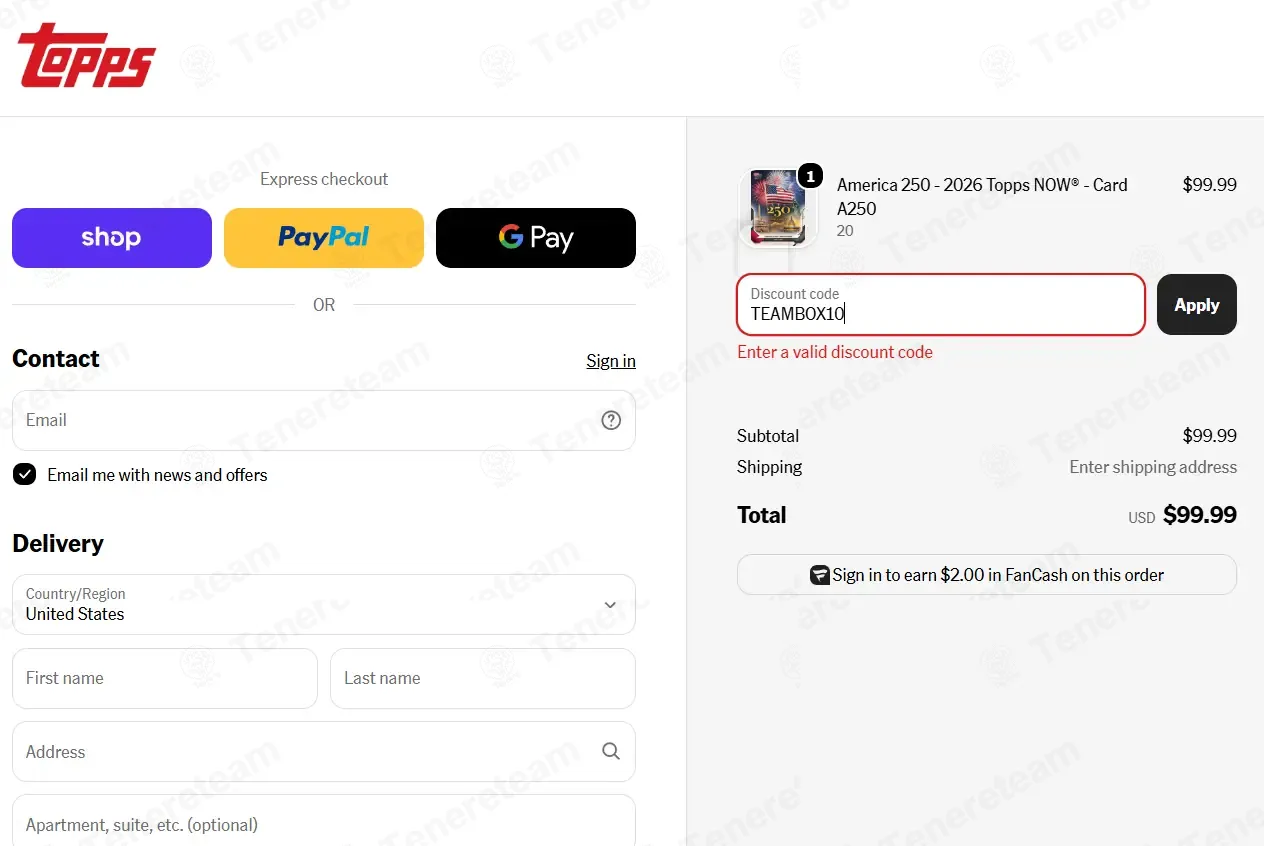Follow the Sign in link
The image size is (1264, 846).
pos(611,361)
